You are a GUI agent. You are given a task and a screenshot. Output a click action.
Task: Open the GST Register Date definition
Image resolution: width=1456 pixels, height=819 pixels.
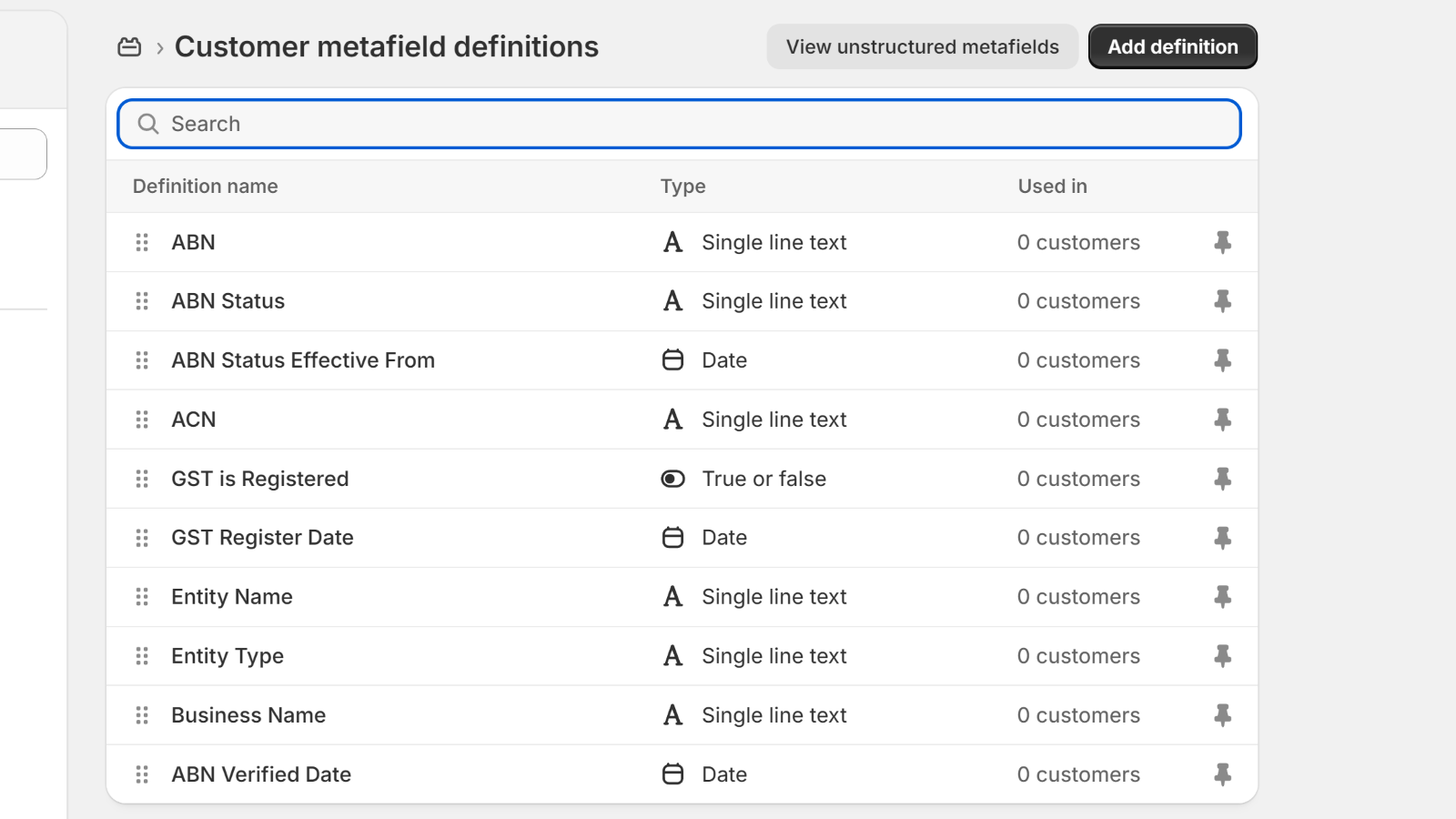click(x=262, y=538)
